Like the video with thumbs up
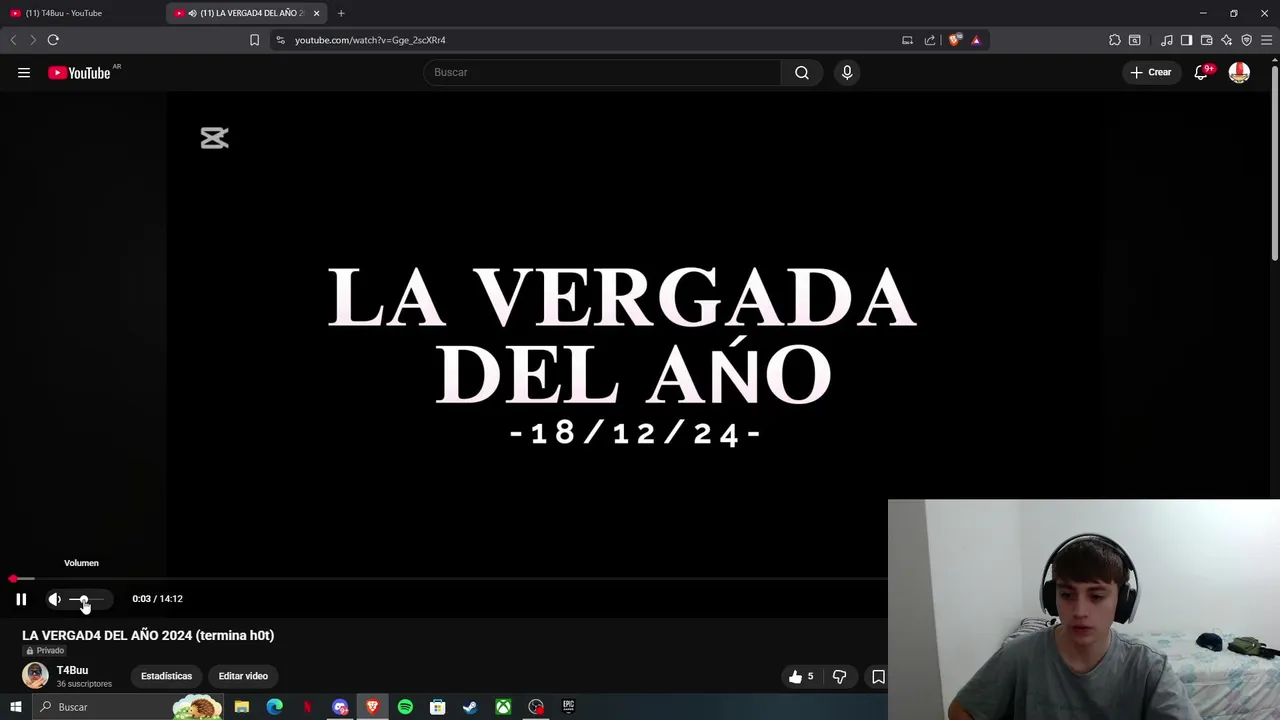Viewport: 1280px width, 720px height. tap(801, 677)
